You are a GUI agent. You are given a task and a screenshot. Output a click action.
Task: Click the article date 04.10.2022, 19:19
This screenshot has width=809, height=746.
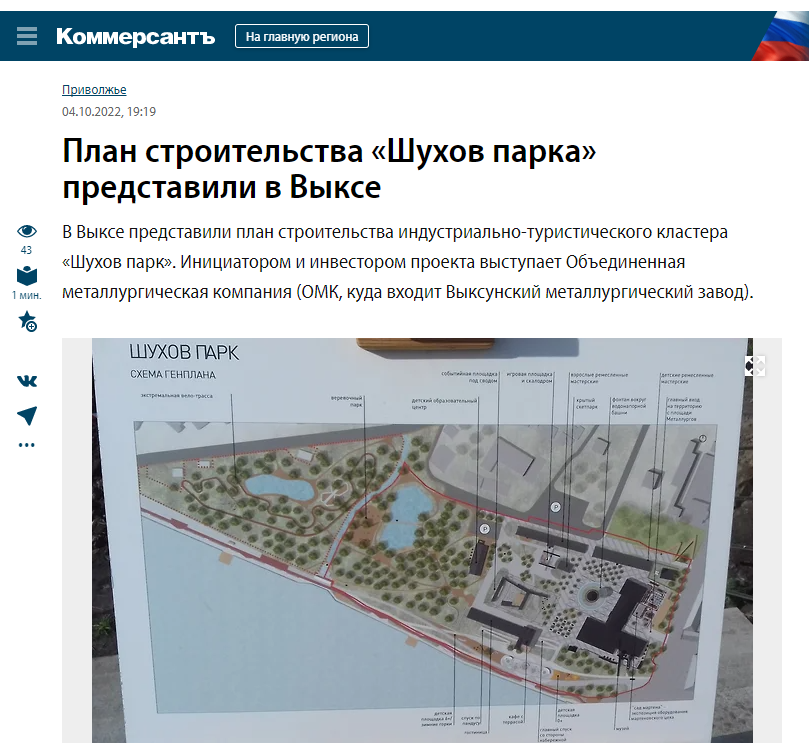pos(109,111)
